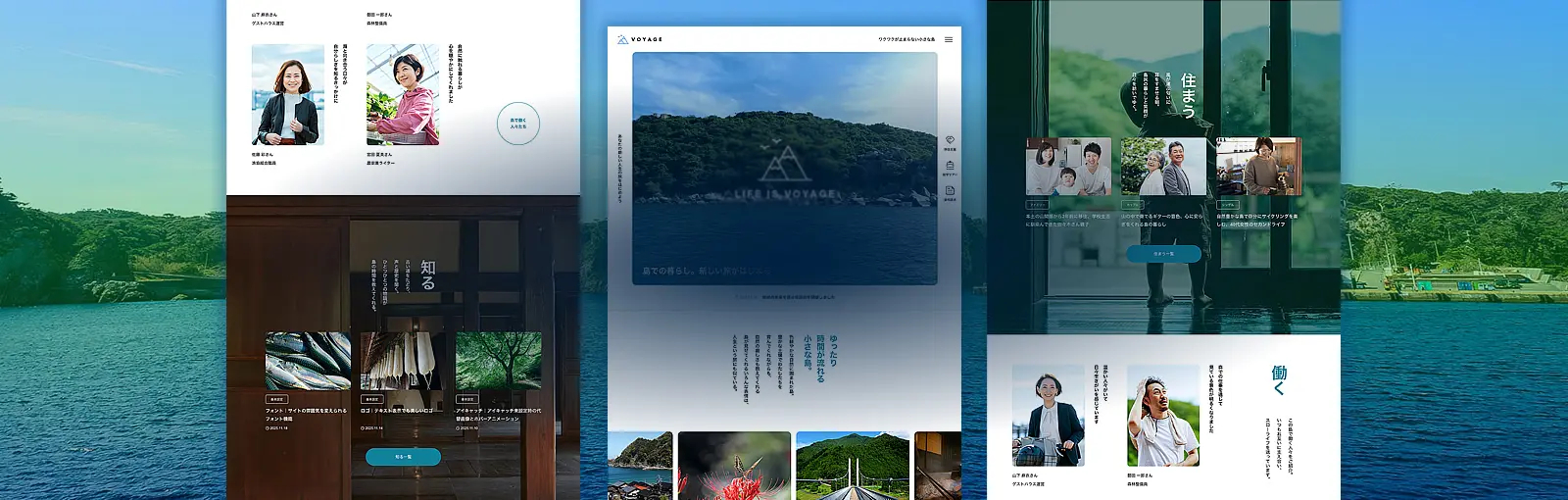Click the document icon in the right sidebar

(950, 190)
